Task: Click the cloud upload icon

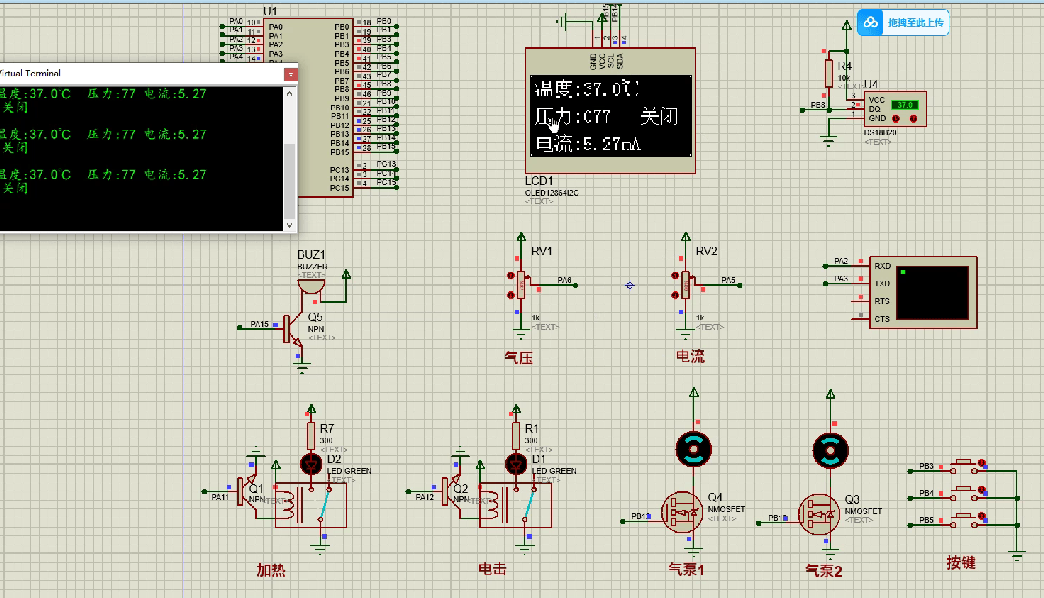Action: (x=871, y=22)
